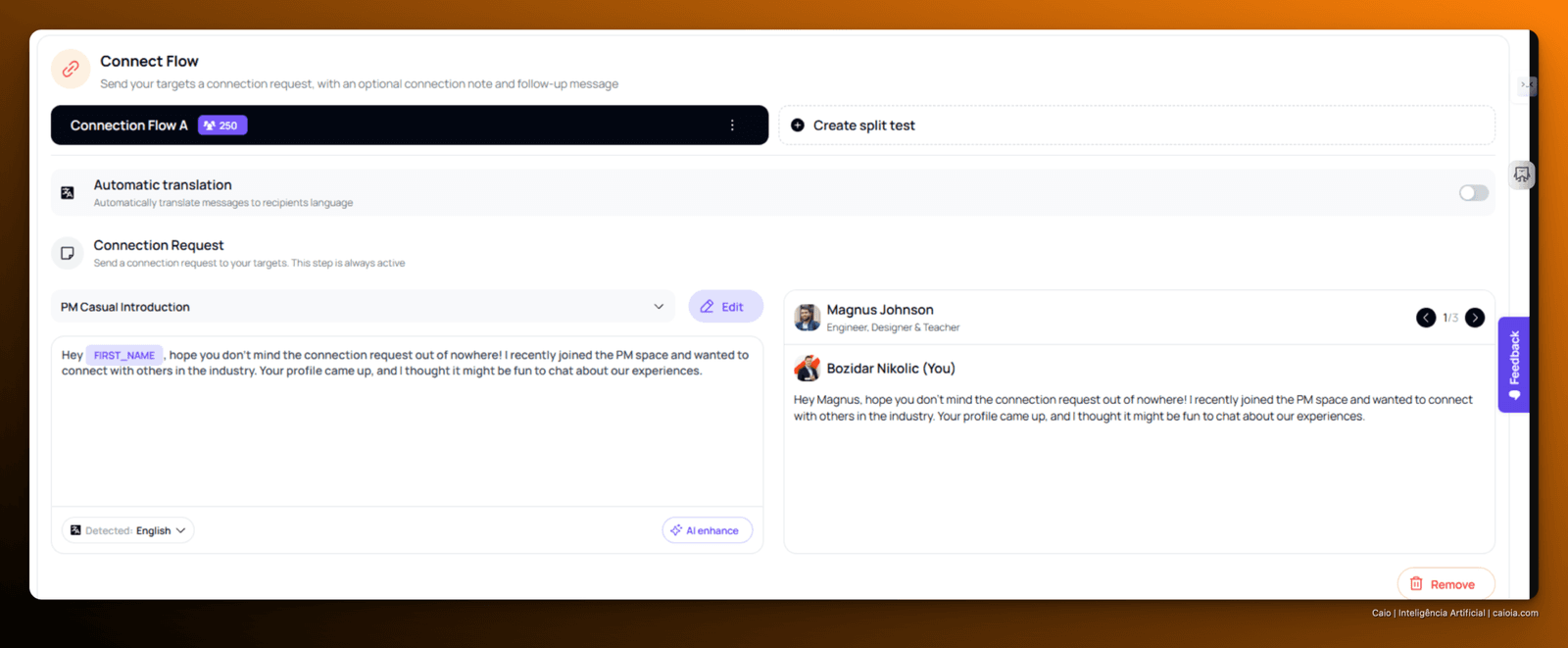The width and height of the screenshot is (1568, 648).
Task: Show the previous preview recipient
Action: (x=1426, y=318)
